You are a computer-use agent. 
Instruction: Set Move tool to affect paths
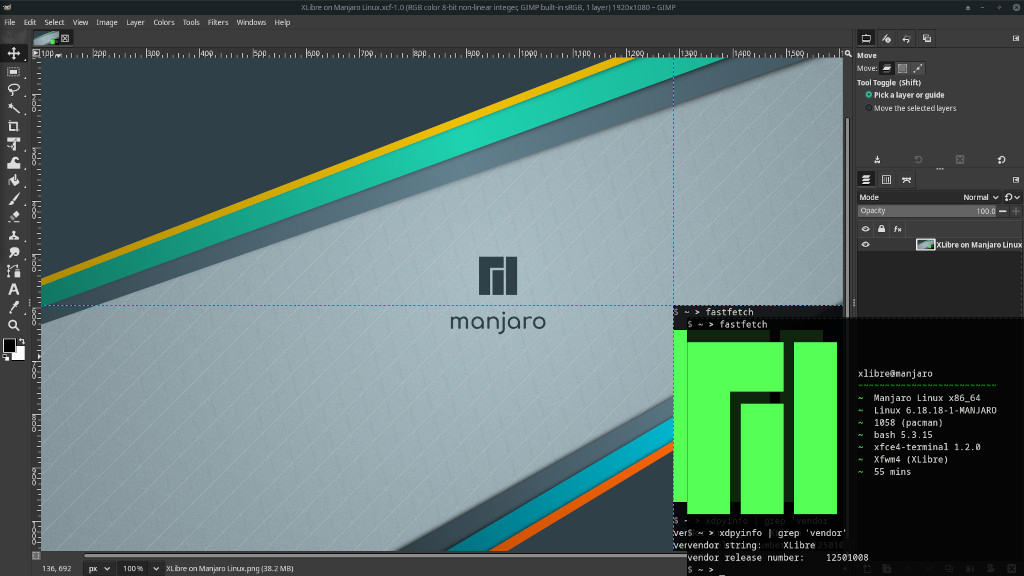coord(918,68)
